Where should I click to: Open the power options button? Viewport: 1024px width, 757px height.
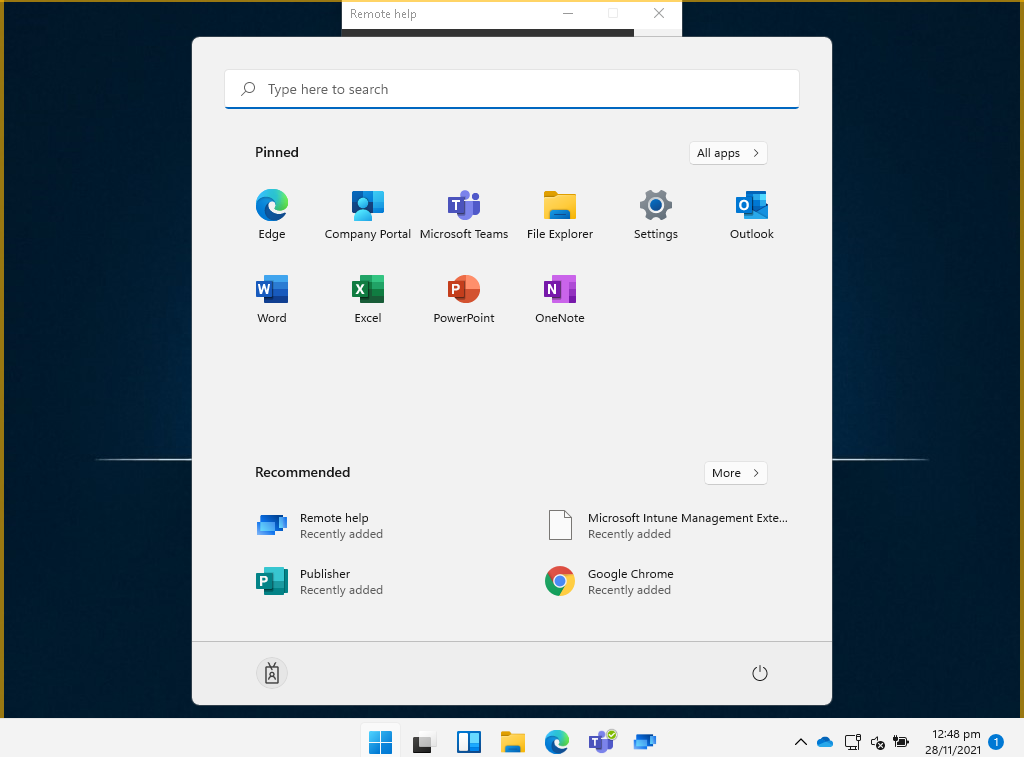tap(760, 673)
